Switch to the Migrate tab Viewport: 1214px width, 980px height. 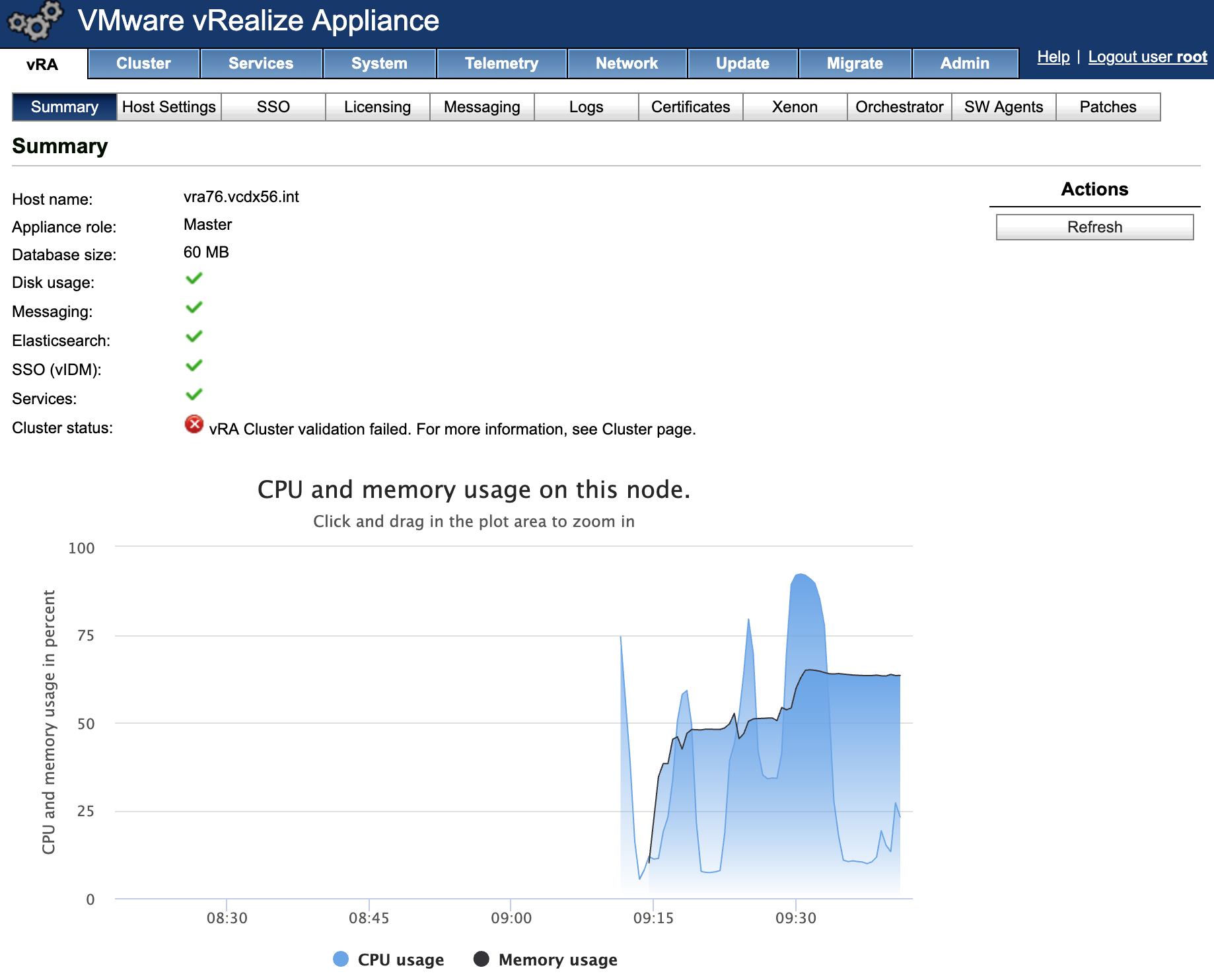pyautogui.click(x=855, y=63)
